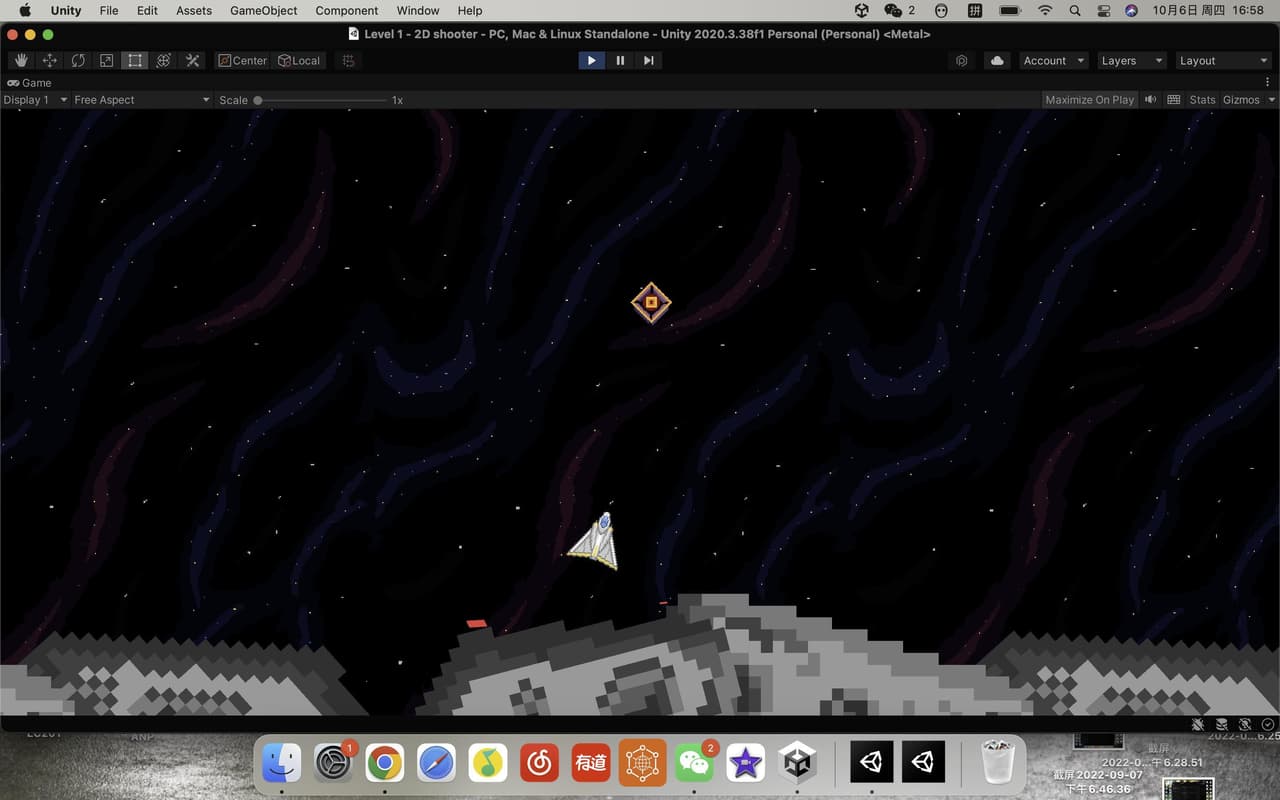Toggle pivot Center handle position

pos(243,61)
